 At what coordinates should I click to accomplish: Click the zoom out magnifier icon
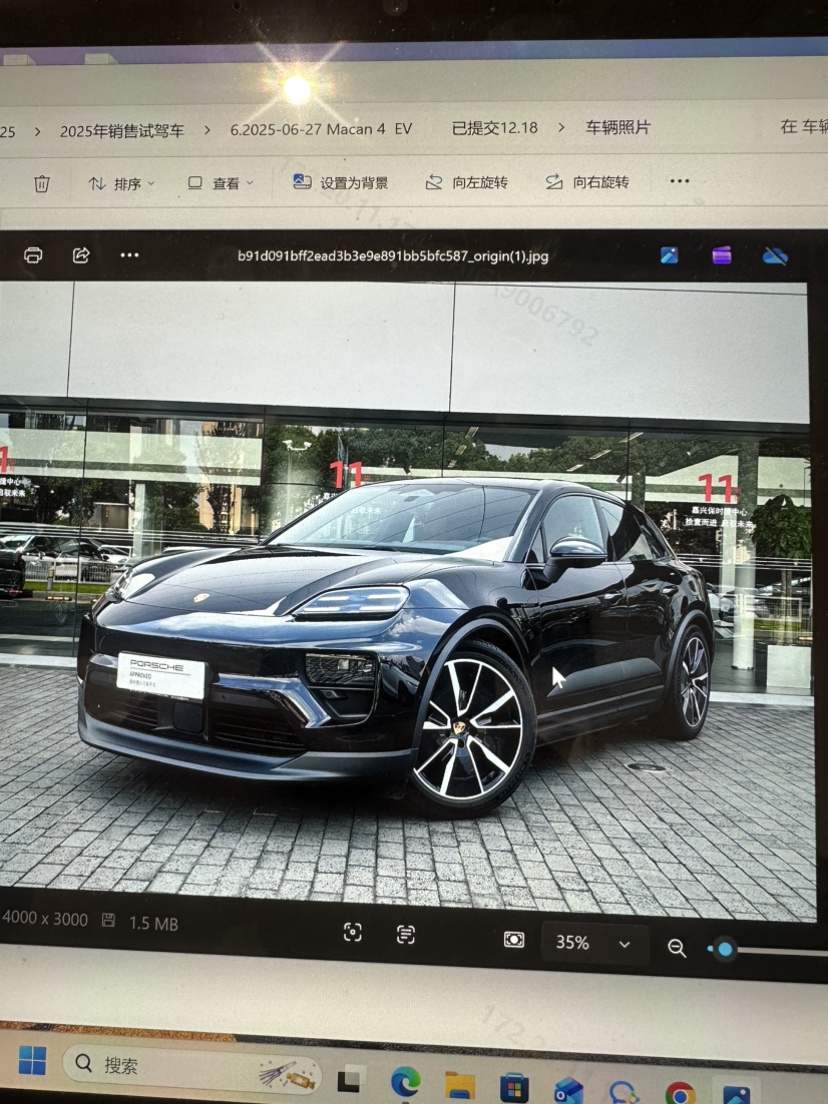click(x=677, y=948)
